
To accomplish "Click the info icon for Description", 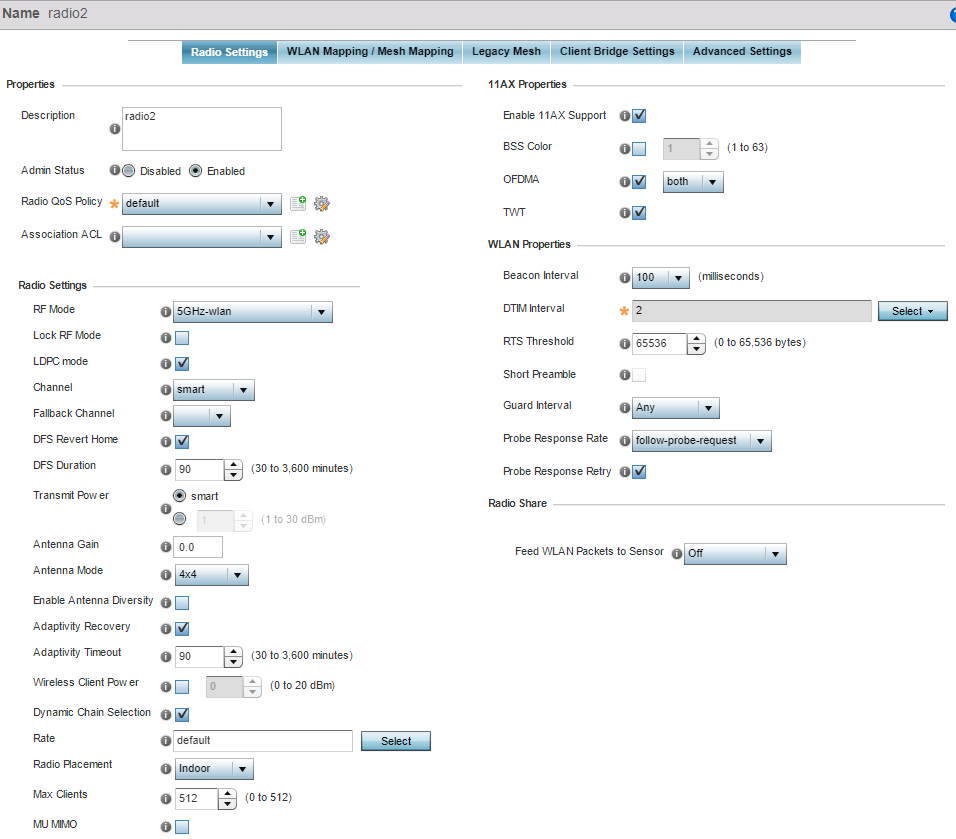I will click(x=115, y=129).
